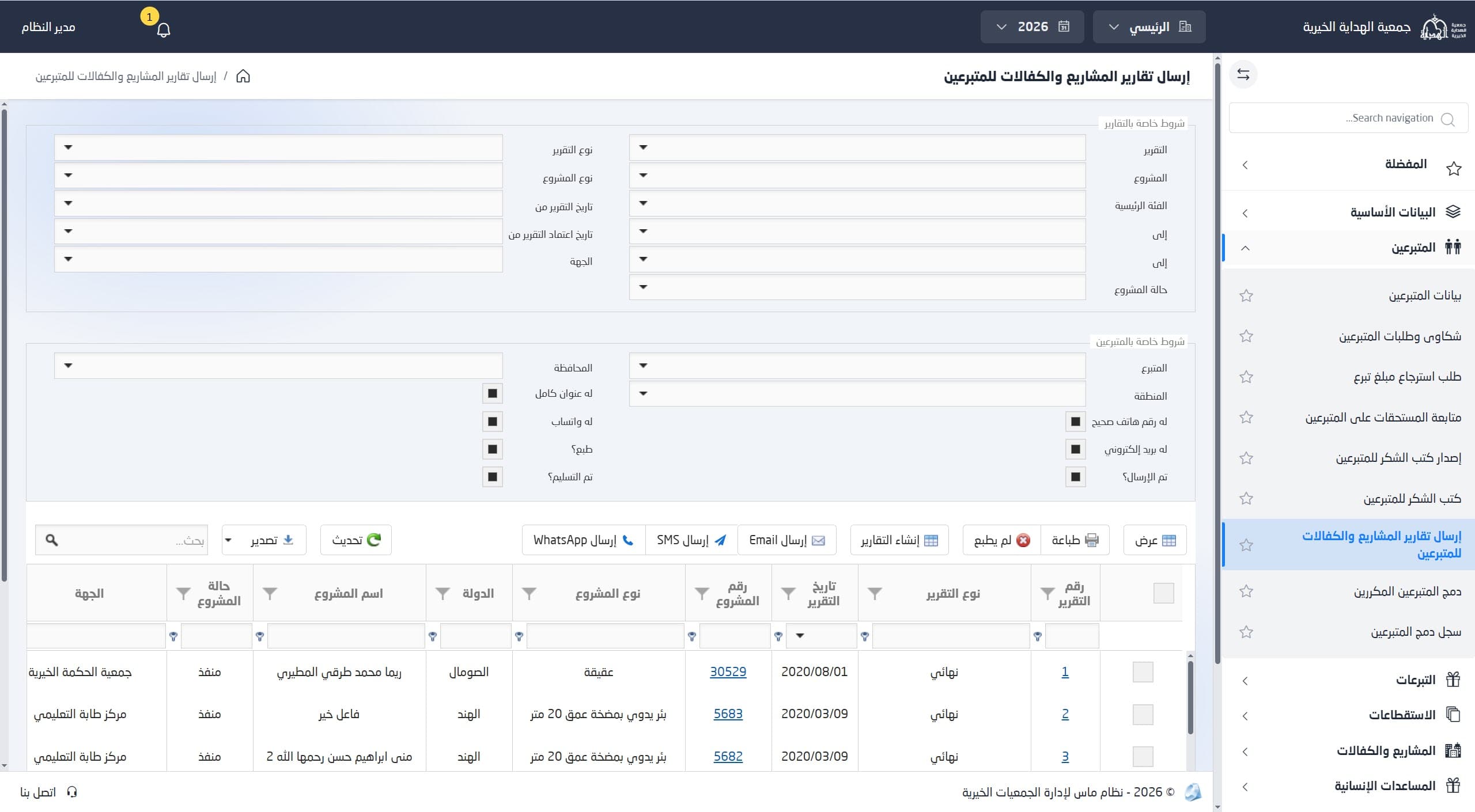
Task: Filter funnel icon on رقم المشروع column
Action: tap(702, 593)
